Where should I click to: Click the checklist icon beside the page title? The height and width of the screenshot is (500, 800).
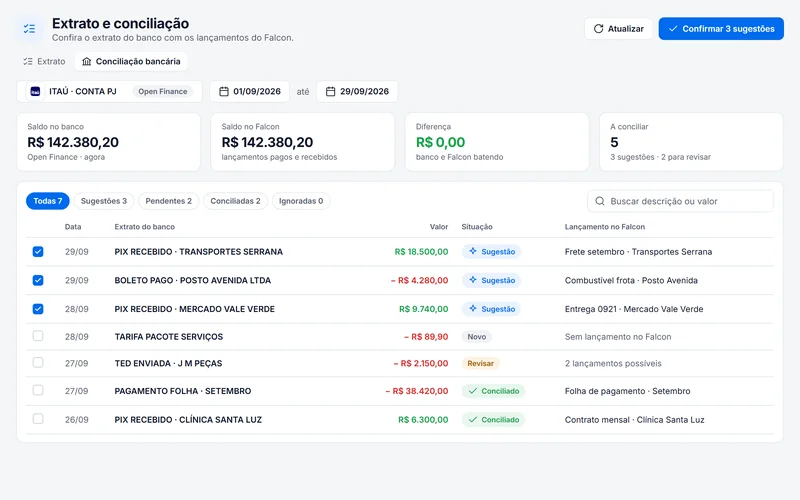pos(30,29)
